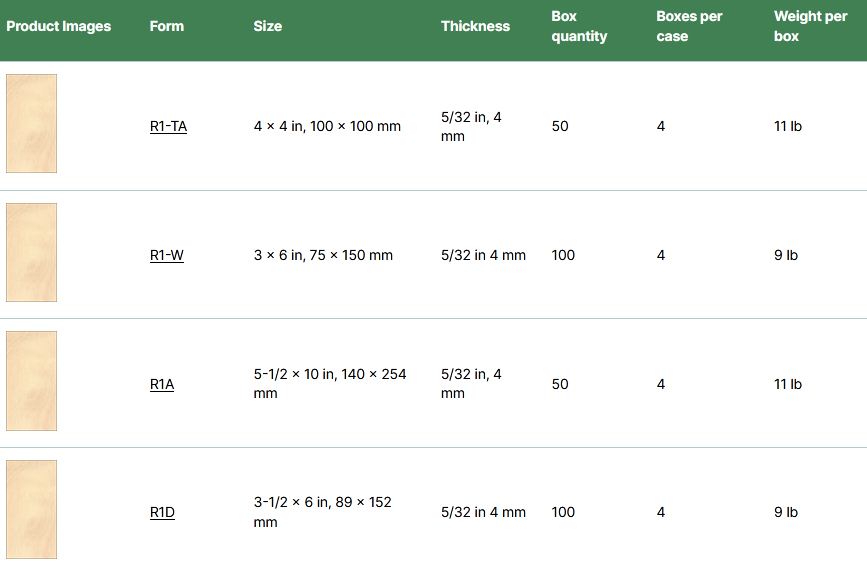867x567 pixels.
Task: Select the 4 × 4 in size cell
Action: click(327, 126)
